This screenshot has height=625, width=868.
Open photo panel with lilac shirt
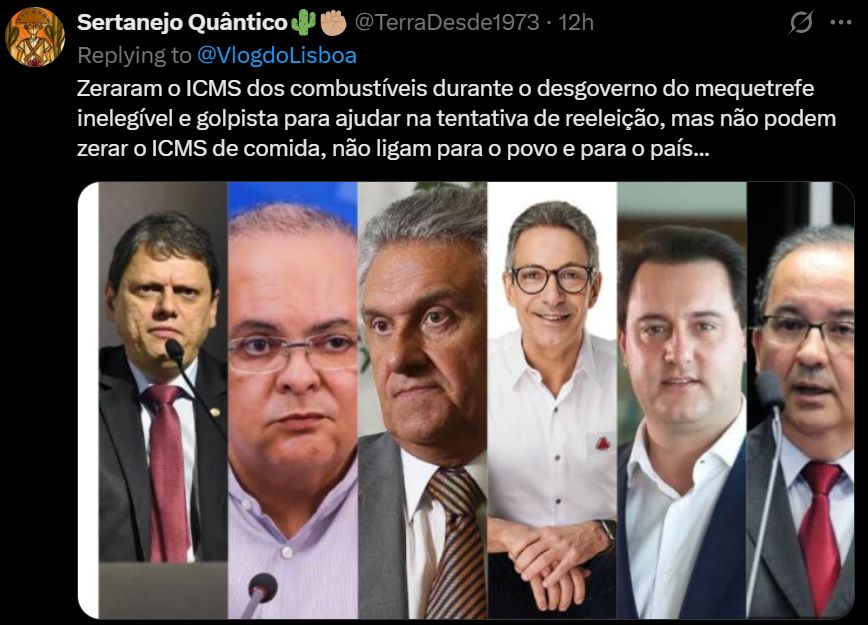(x=292, y=400)
